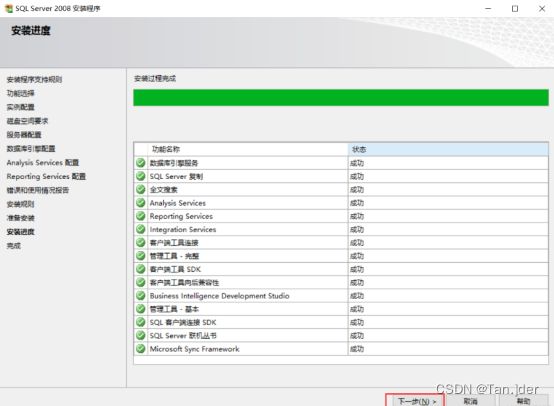
Task: Click the 全文搜索 feature name
Action: (x=164, y=189)
